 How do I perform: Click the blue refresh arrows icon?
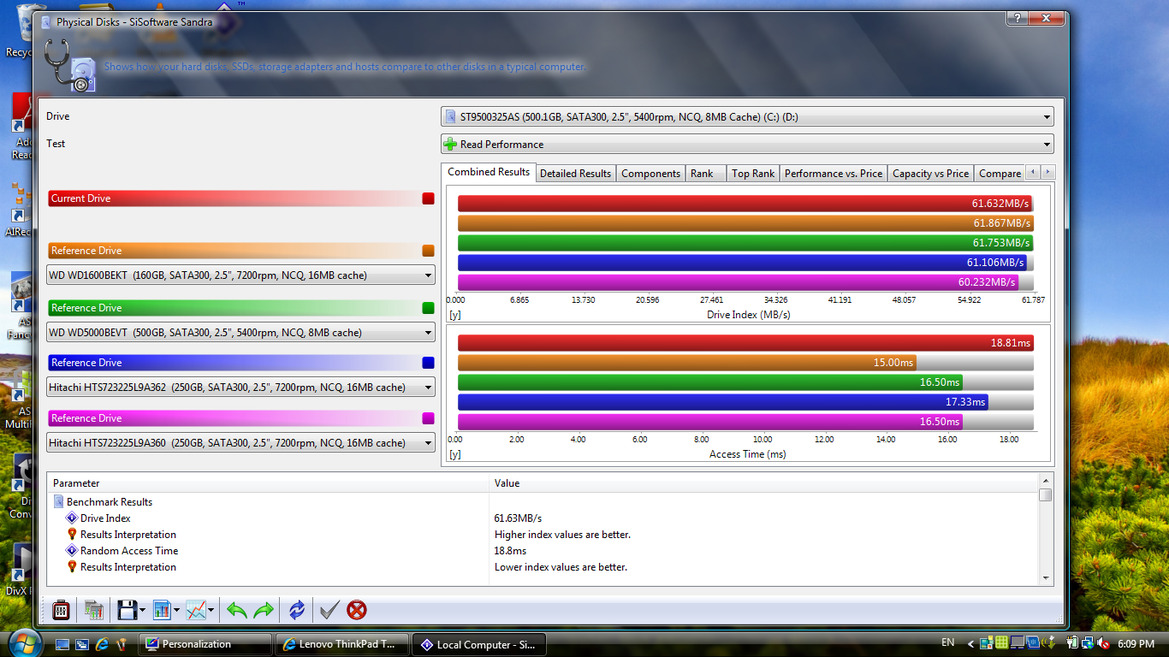pyautogui.click(x=297, y=610)
